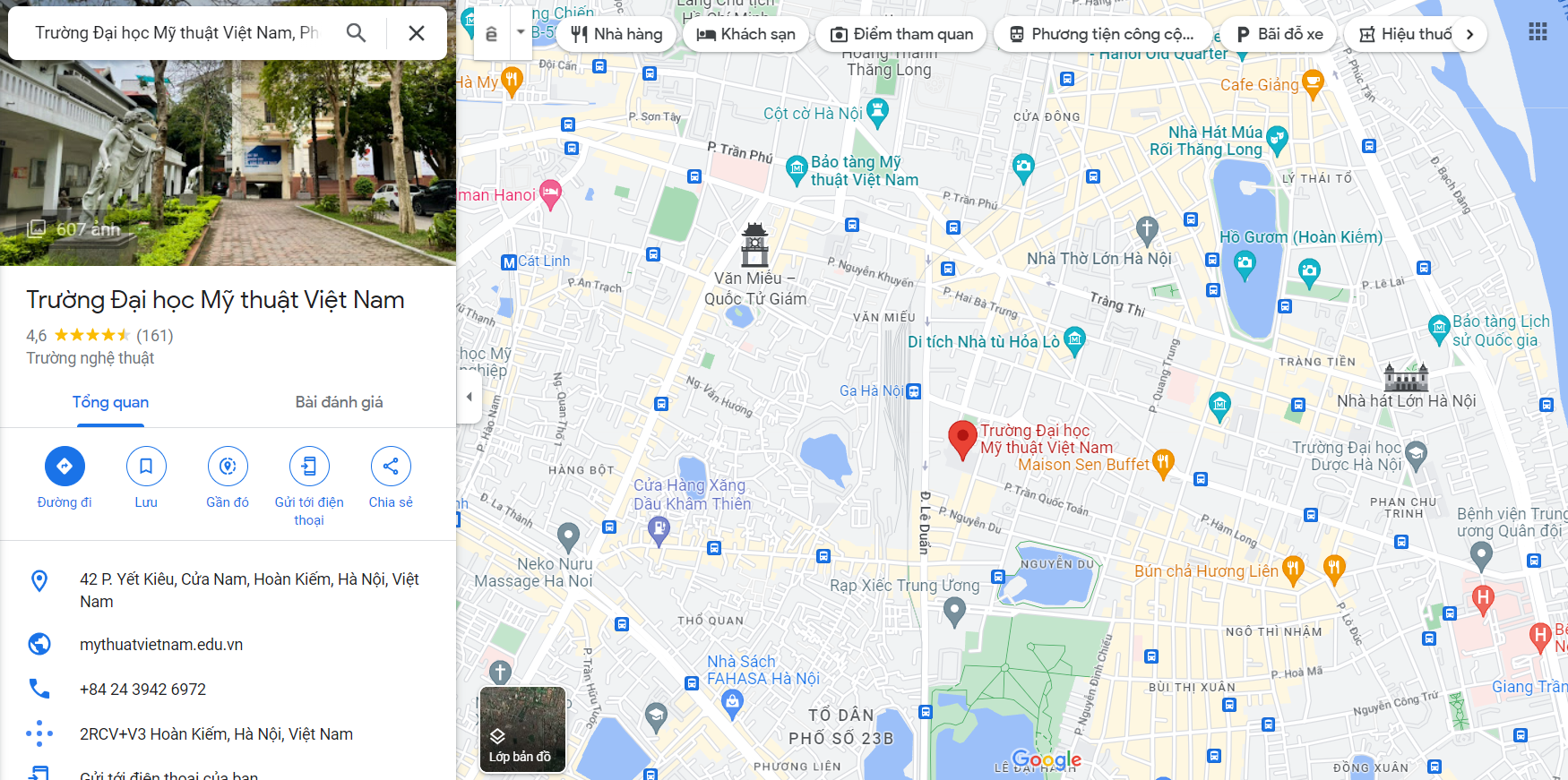This screenshot has width=1568, height=780.
Task: View the 607 ảnh photo gallery
Action: pos(73,229)
